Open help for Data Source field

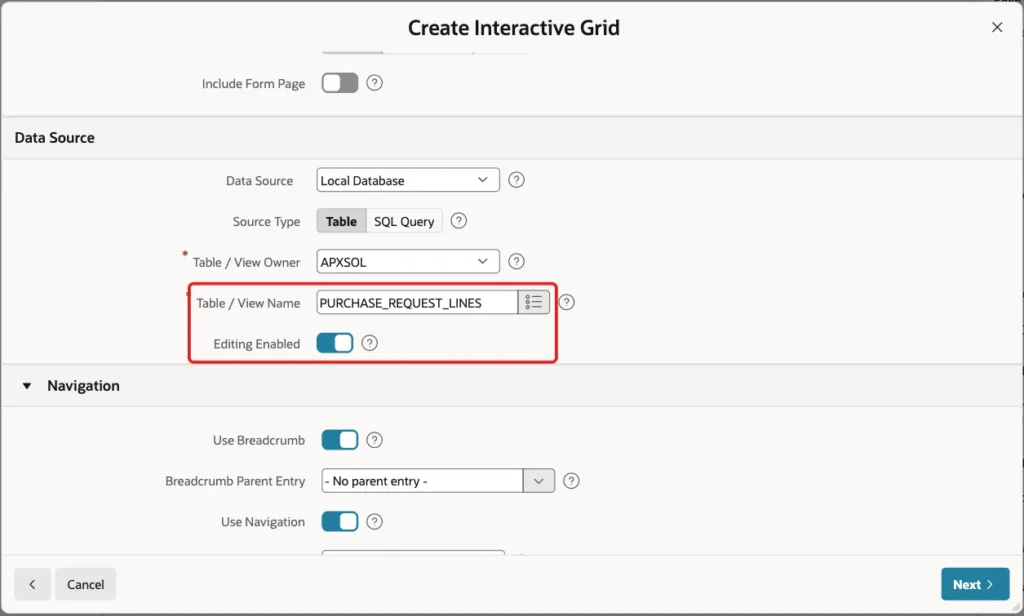click(x=516, y=180)
